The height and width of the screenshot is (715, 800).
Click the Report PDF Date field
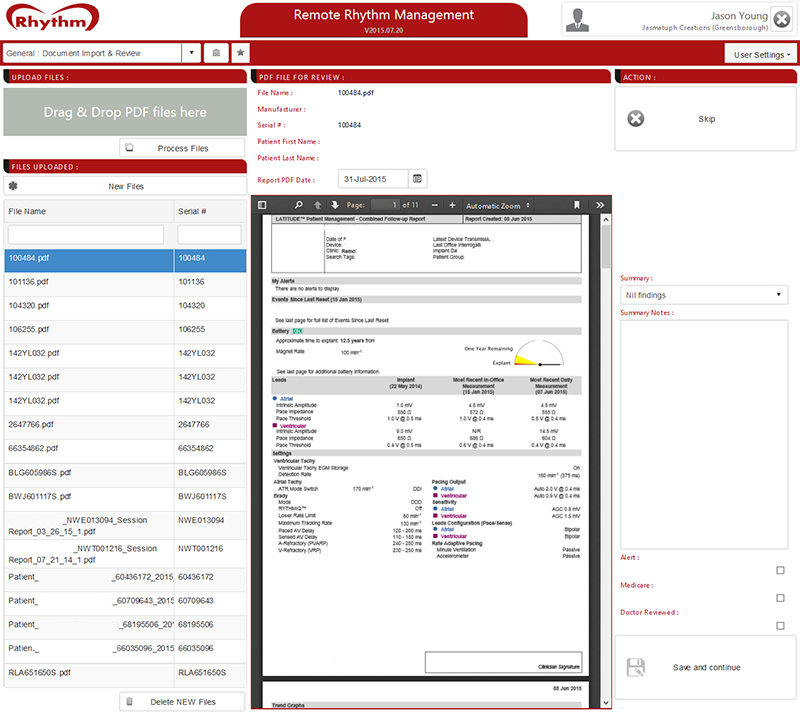pos(373,179)
